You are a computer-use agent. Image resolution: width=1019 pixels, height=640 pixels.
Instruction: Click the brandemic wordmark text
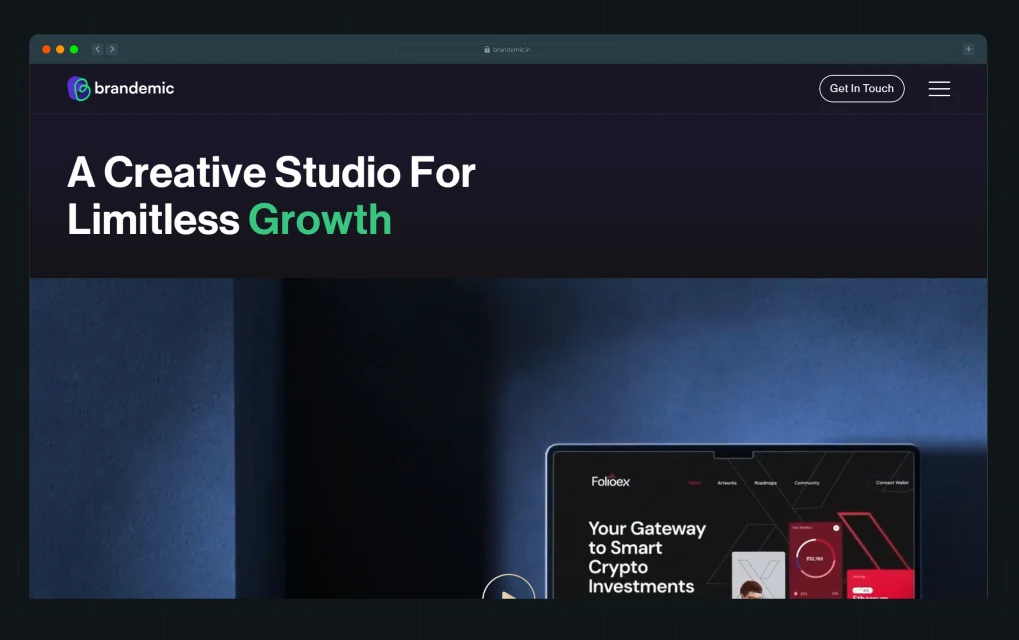134,88
